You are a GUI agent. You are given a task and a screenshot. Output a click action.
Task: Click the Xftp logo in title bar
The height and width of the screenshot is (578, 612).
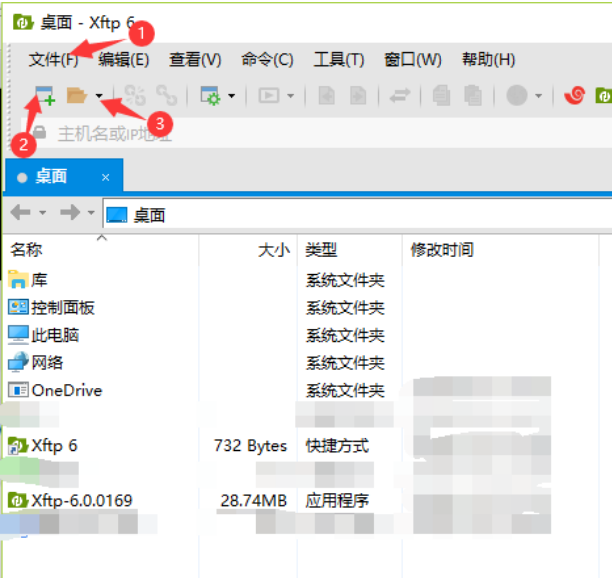(x=23, y=22)
